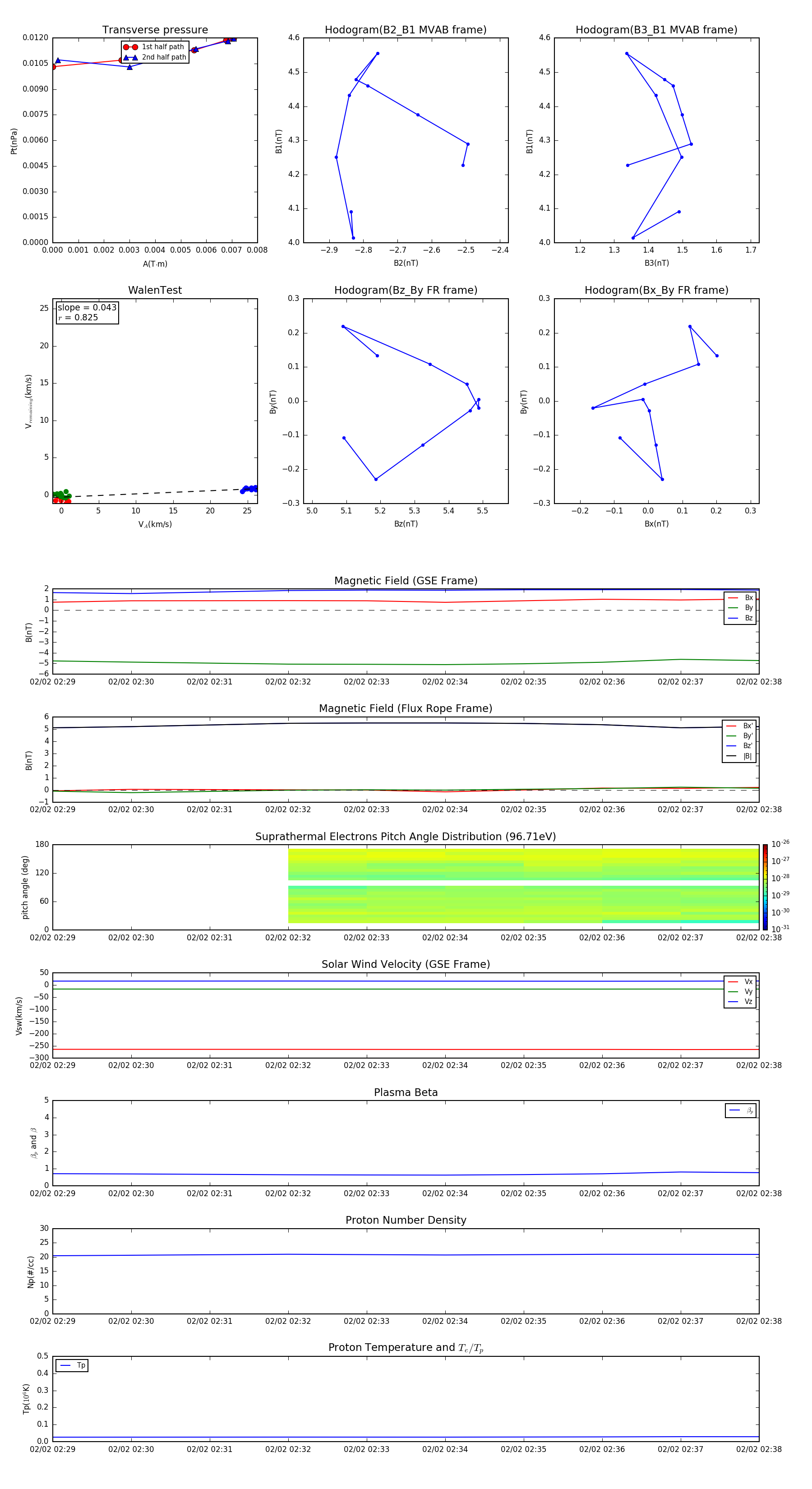Select Vx legend entry in velocity plot
The width and height of the screenshot is (812, 1489).
[740, 982]
